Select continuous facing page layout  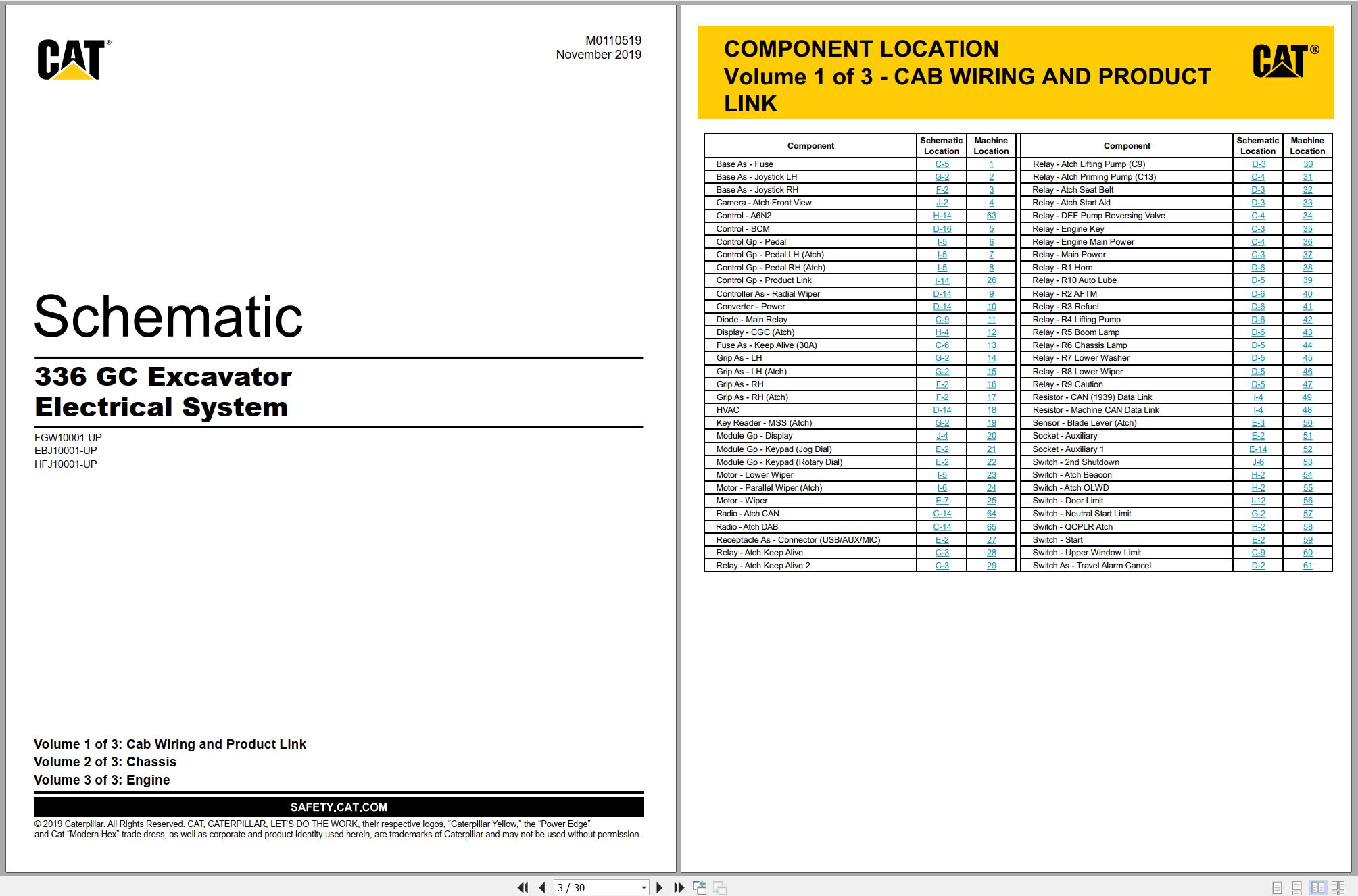tap(1338, 888)
